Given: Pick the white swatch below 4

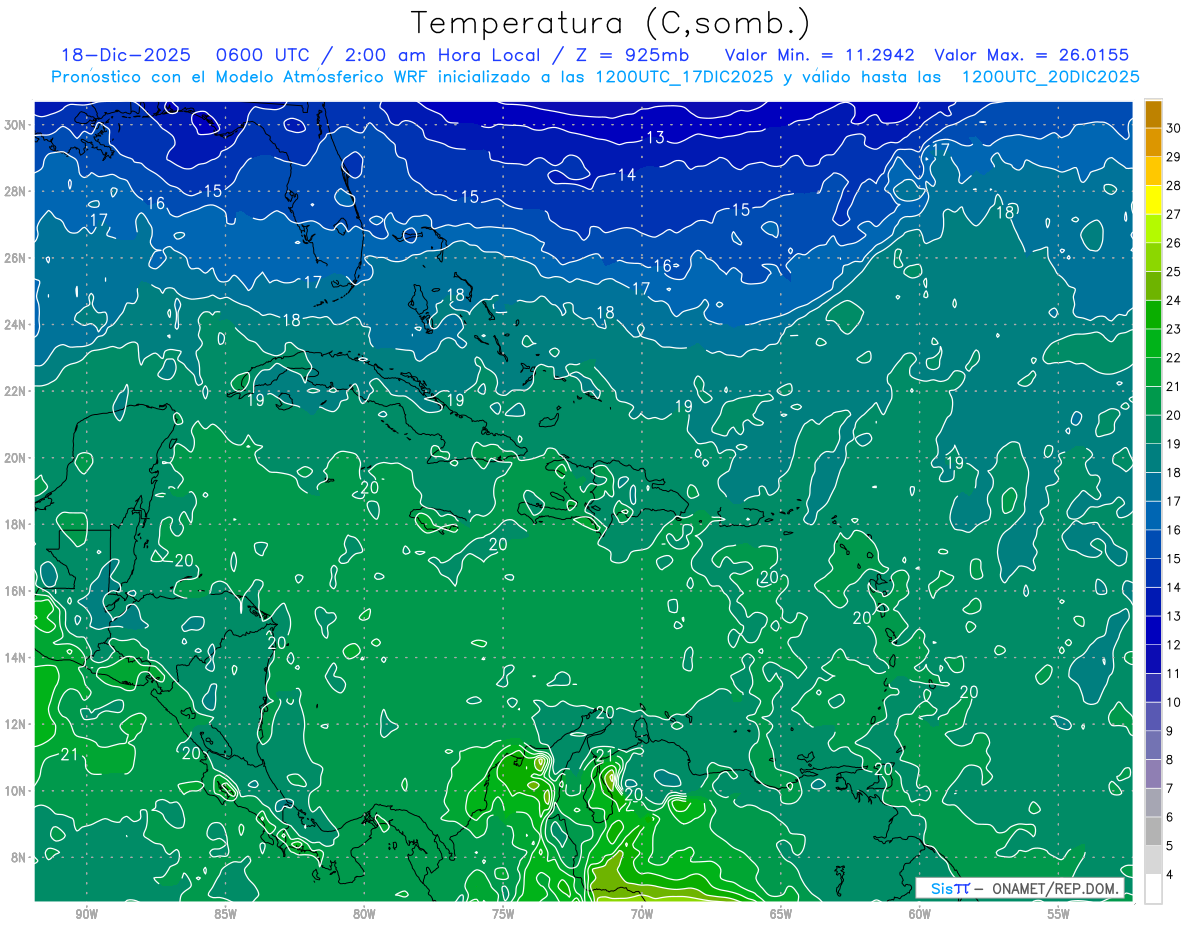Looking at the screenshot, I should click(x=1153, y=889).
